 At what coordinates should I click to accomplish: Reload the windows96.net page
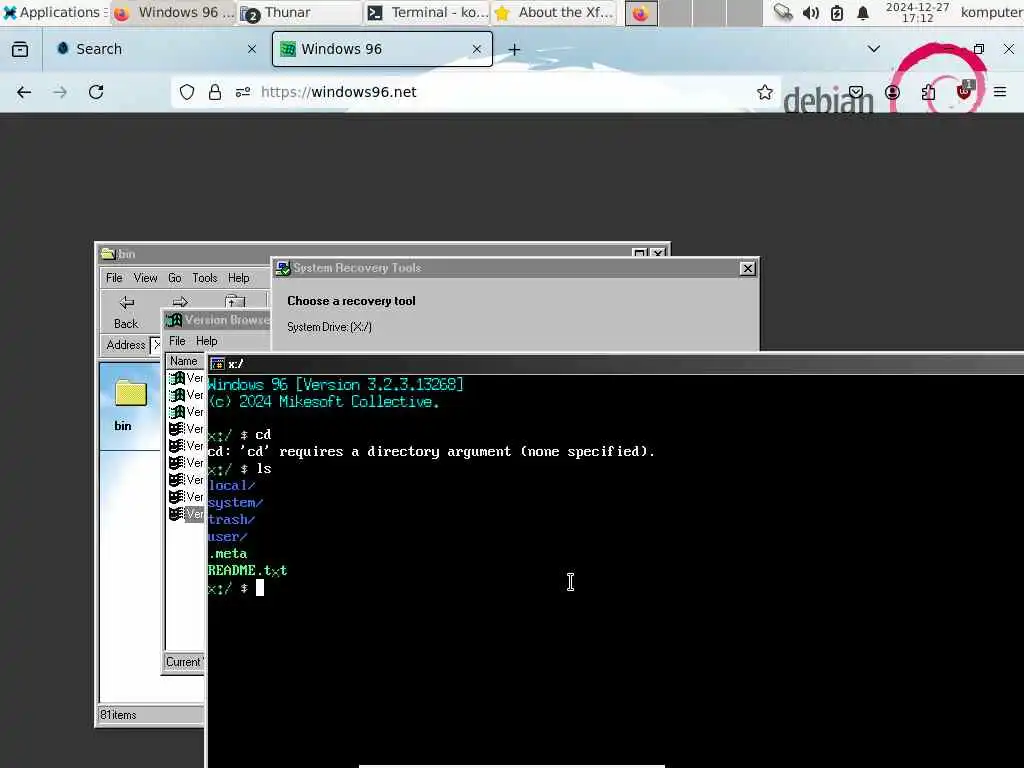pos(96,92)
